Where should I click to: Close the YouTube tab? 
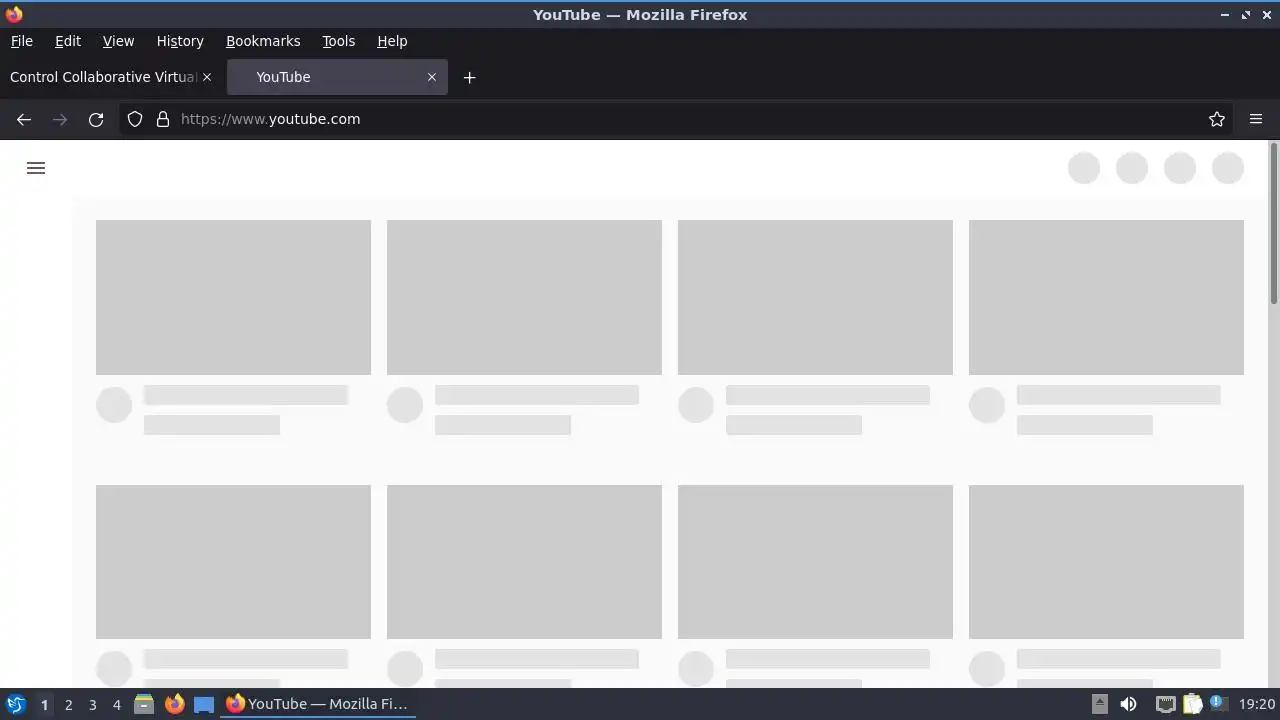[432, 77]
